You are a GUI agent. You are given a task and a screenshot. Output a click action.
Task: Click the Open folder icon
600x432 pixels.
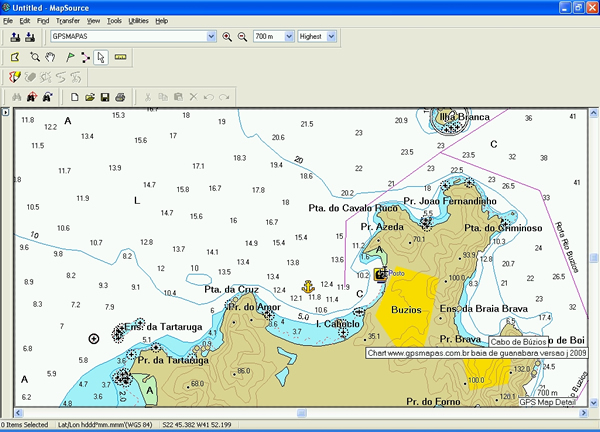90,97
